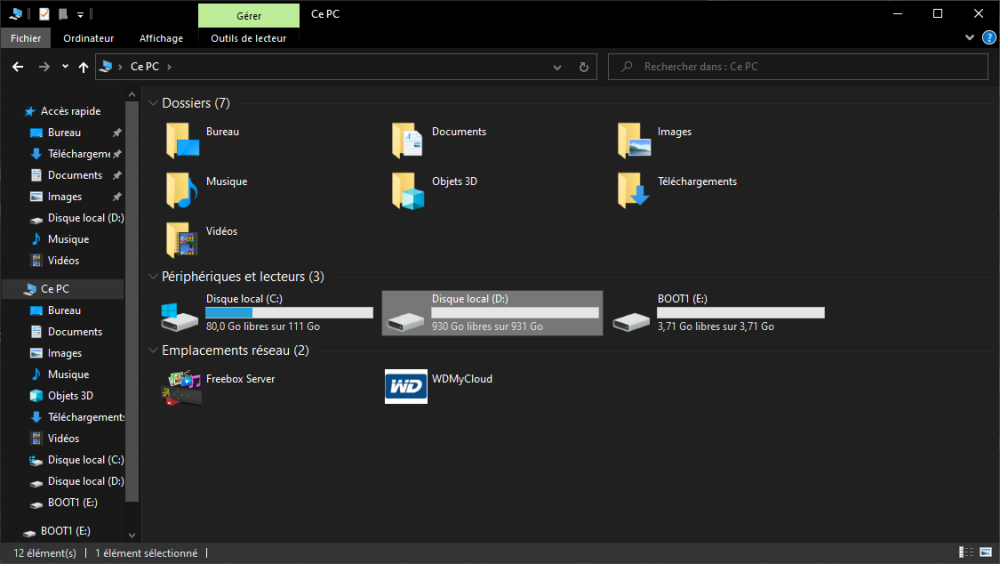This screenshot has width=1000, height=564.
Task: Expand the ribbon with the chevron arrow
Action: point(970,38)
